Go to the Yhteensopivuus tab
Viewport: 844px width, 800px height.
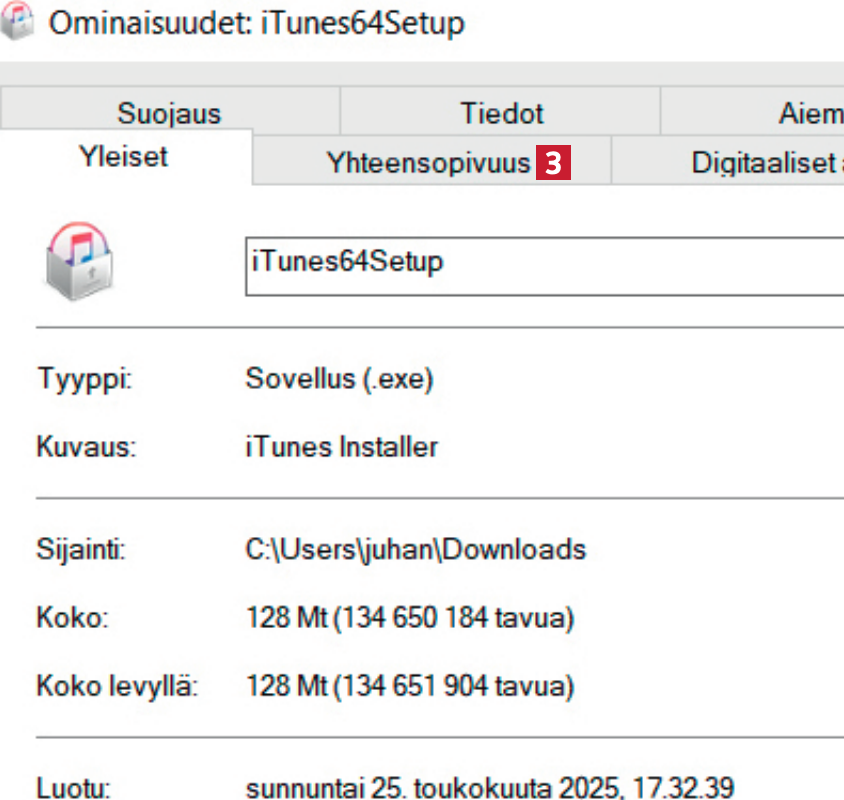tap(428, 164)
